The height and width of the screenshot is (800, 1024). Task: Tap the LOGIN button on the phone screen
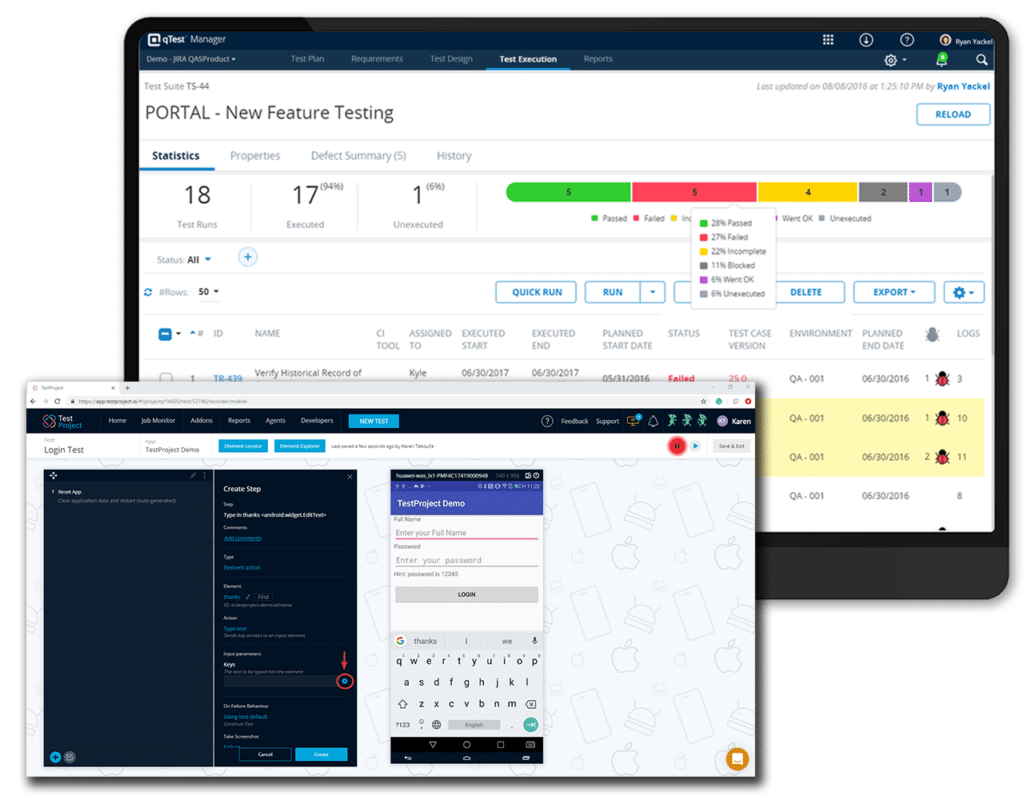[466, 594]
